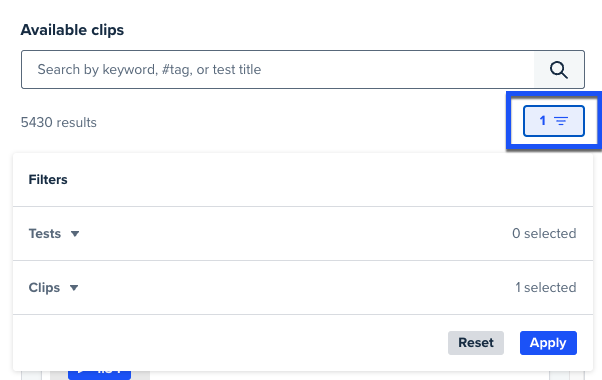This screenshot has width=602, height=380.
Task: Expand the Clips filter arrow
Action: tap(74, 288)
